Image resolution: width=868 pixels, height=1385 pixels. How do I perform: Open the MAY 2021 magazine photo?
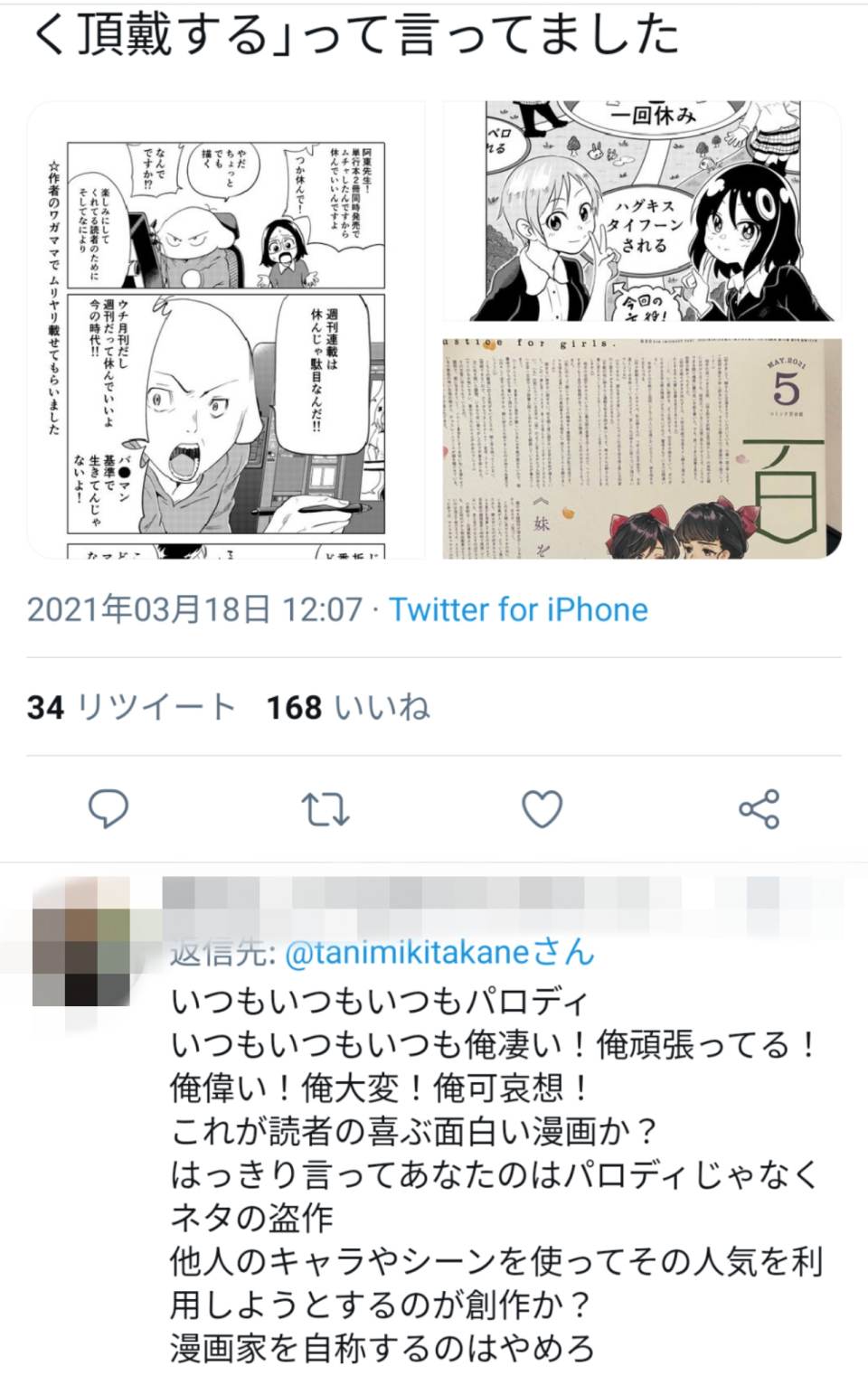click(x=642, y=448)
